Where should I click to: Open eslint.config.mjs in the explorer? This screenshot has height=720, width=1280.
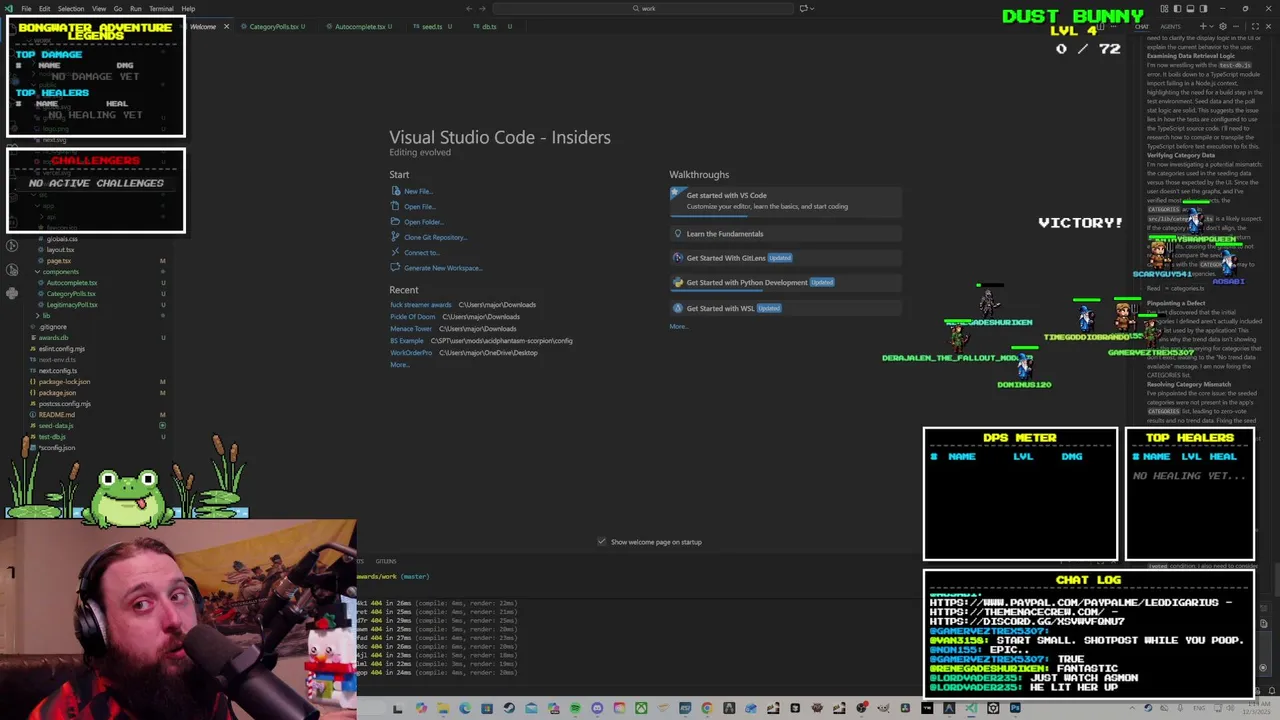point(61,349)
